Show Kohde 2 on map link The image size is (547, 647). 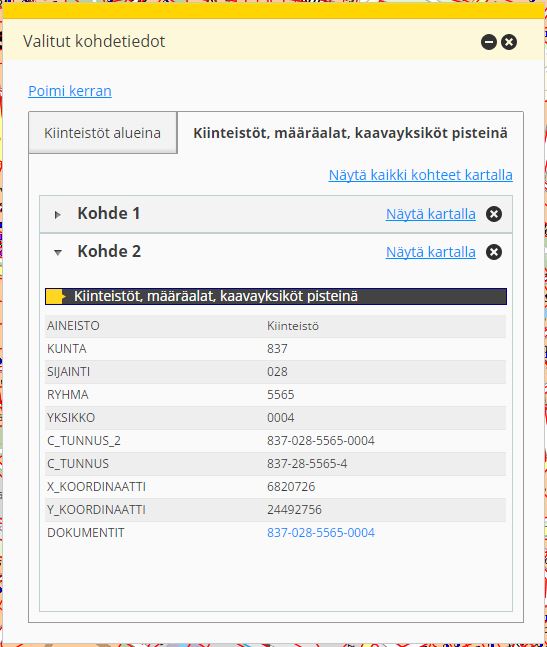coord(431,252)
